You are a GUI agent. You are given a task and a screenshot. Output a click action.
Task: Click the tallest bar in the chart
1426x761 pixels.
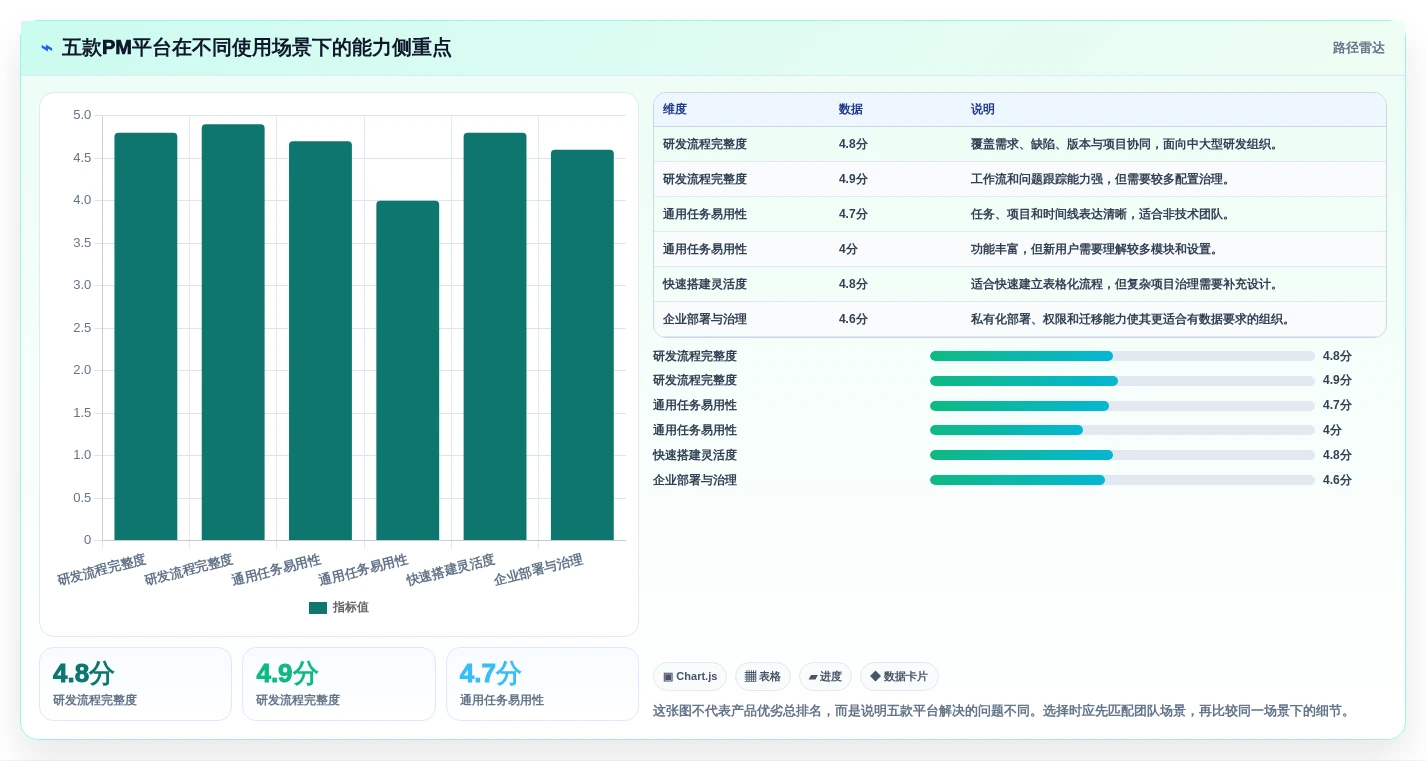coord(233,332)
